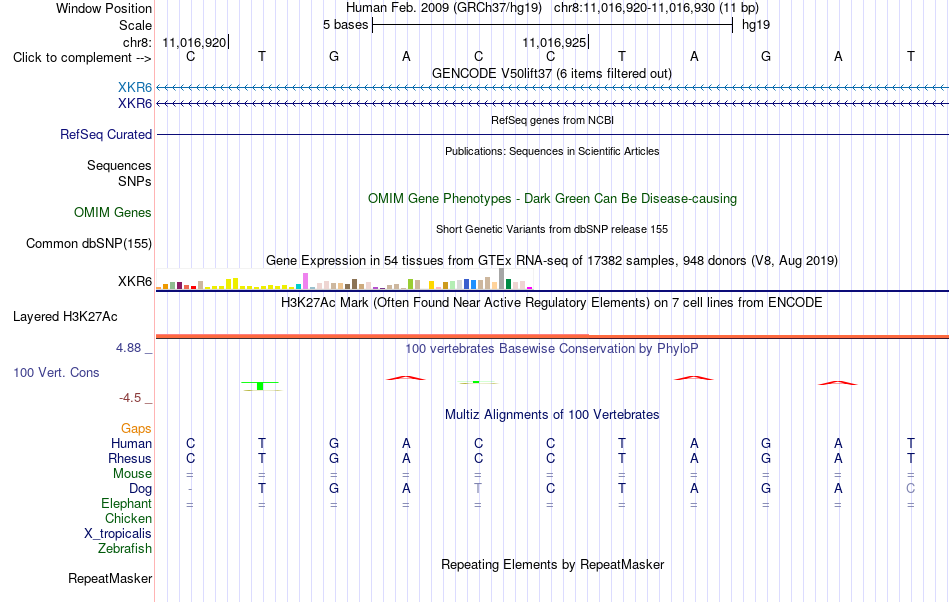The width and height of the screenshot is (950, 602).
Task: Click the H3K27Ac Mark track title
Action: pos(551,302)
